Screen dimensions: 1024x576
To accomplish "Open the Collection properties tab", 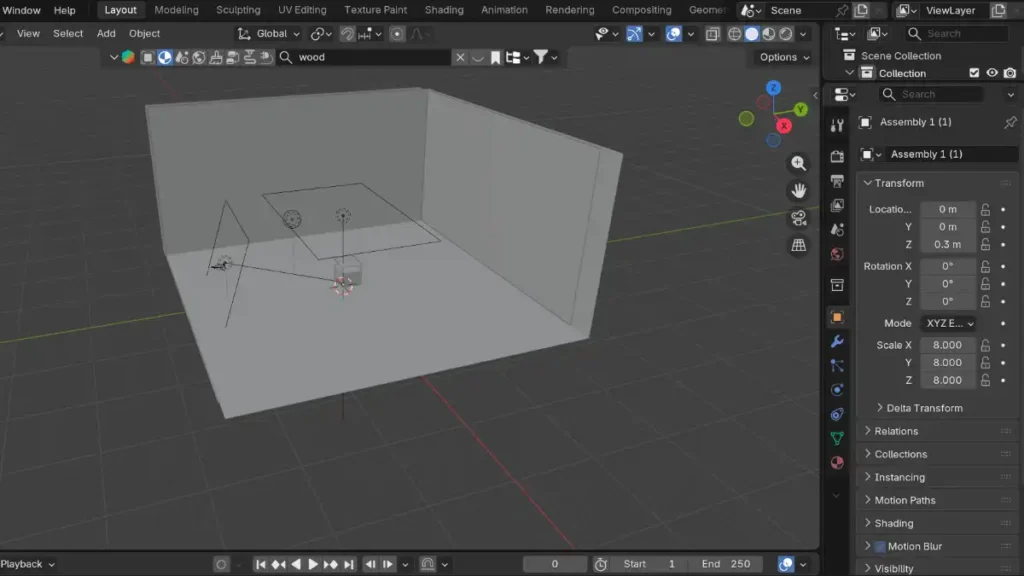I will [x=837, y=285].
